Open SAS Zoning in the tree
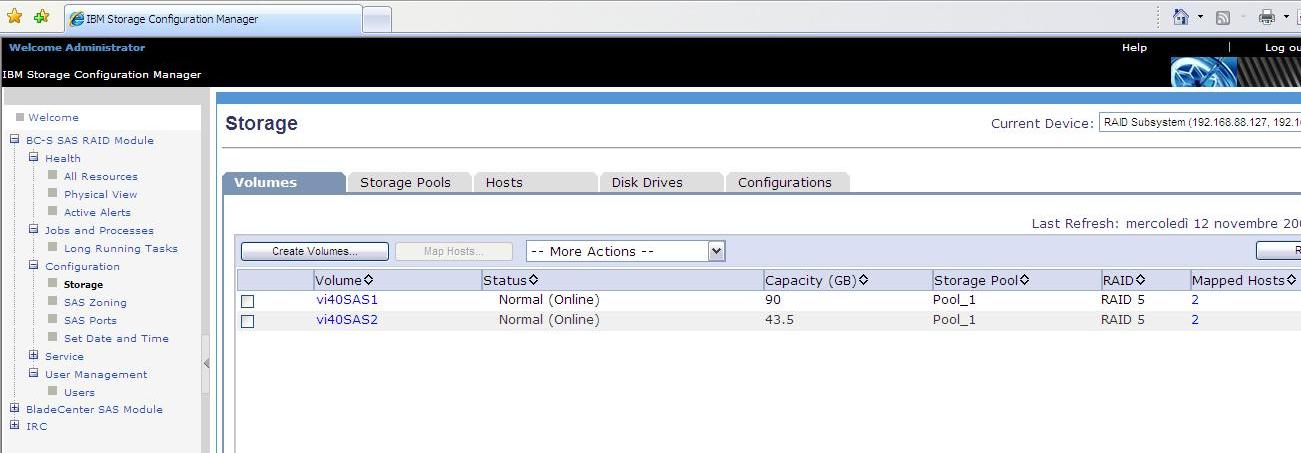The width and height of the screenshot is (1301, 453). pyautogui.click(x=95, y=302)
